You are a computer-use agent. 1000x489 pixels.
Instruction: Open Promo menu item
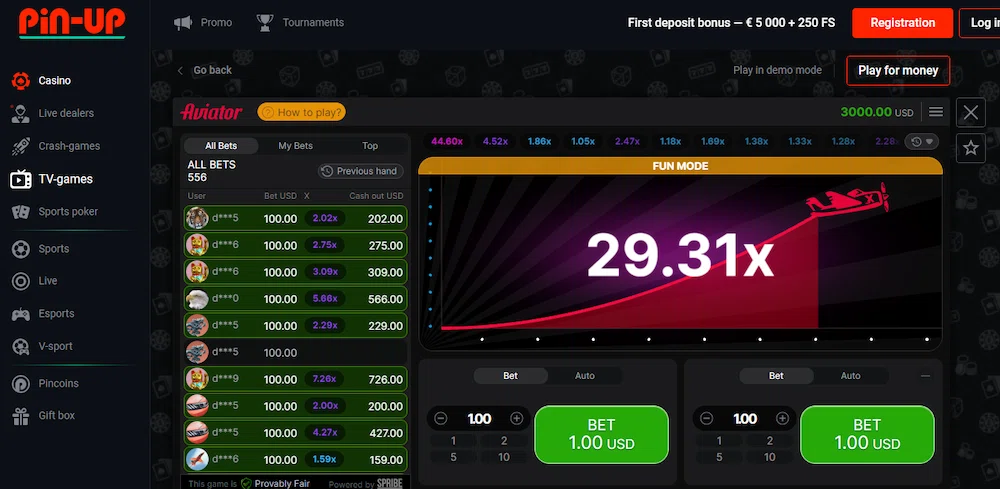[216, 23]
